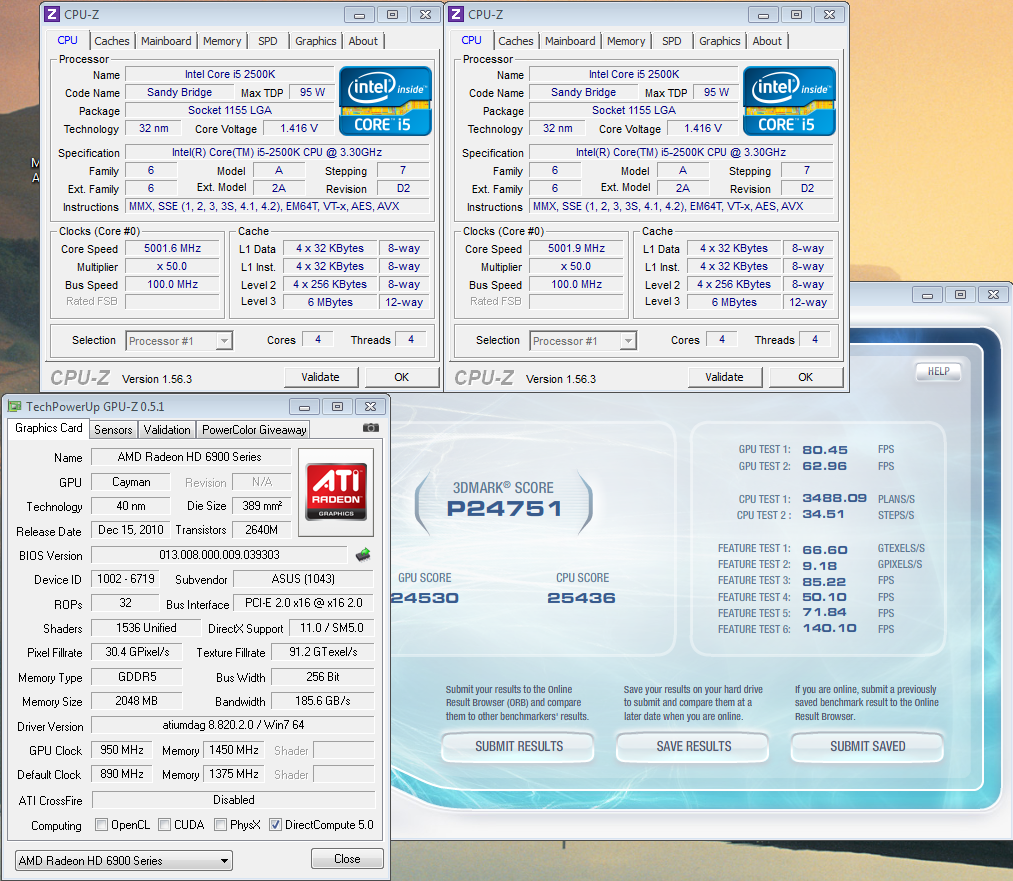This screenshot has height=881, width=1013.
Task: Open HELP in the 3DMark window
Action: [x=938, y=371]
